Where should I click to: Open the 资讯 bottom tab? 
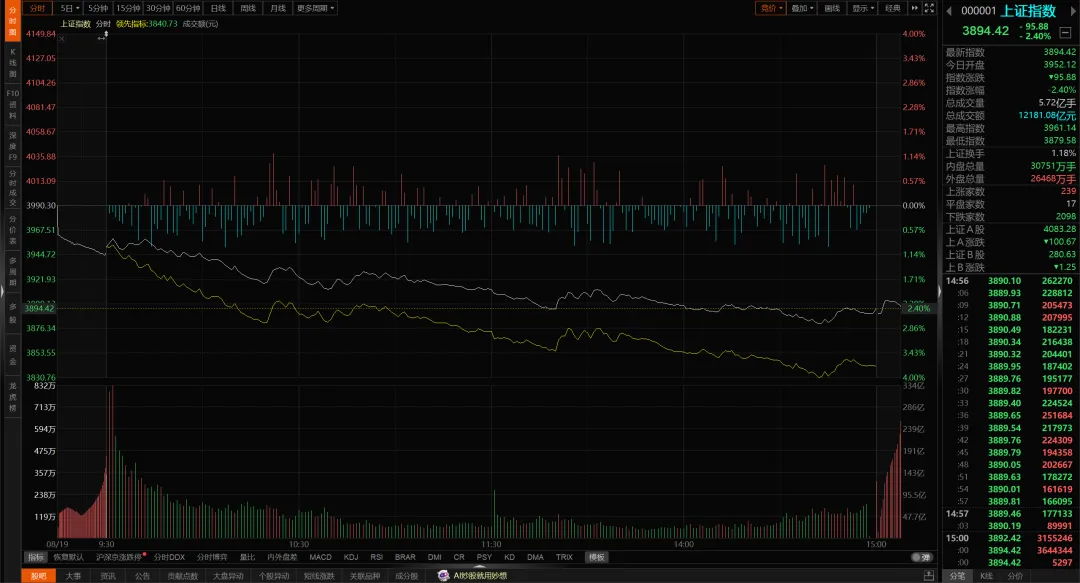point(108,576)
